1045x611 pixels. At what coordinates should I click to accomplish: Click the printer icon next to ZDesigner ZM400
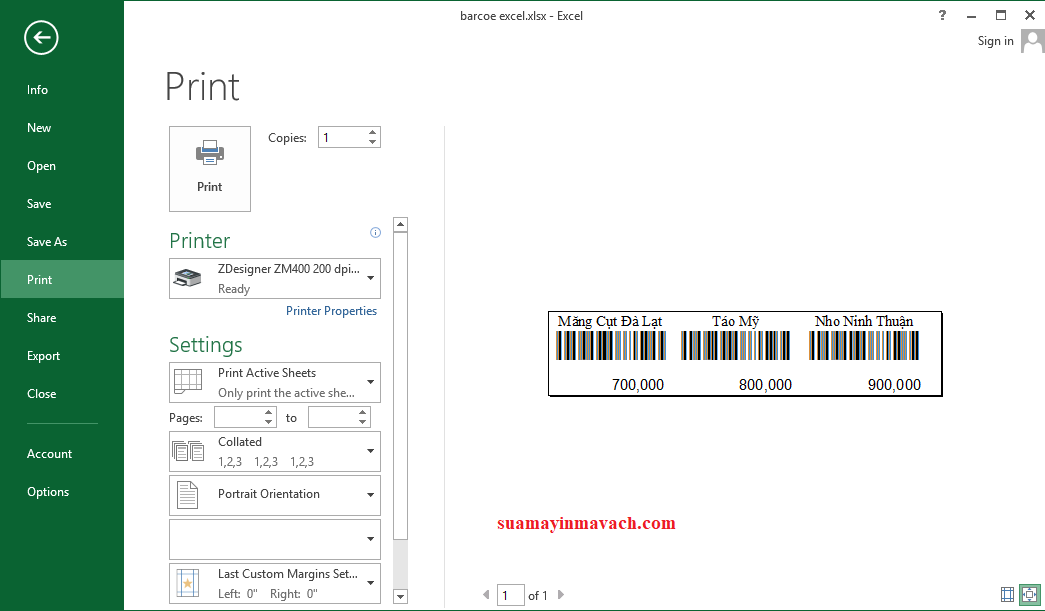[188, 277]
